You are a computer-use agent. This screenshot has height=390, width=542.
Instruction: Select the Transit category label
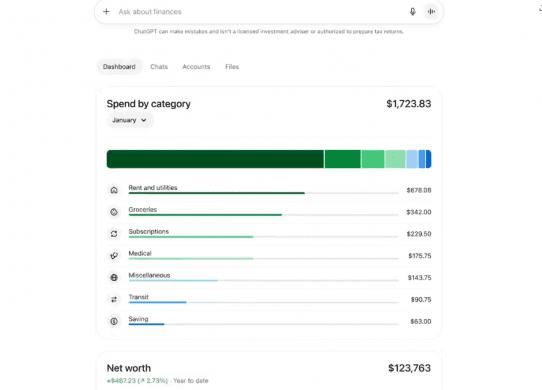pos(139,297)
